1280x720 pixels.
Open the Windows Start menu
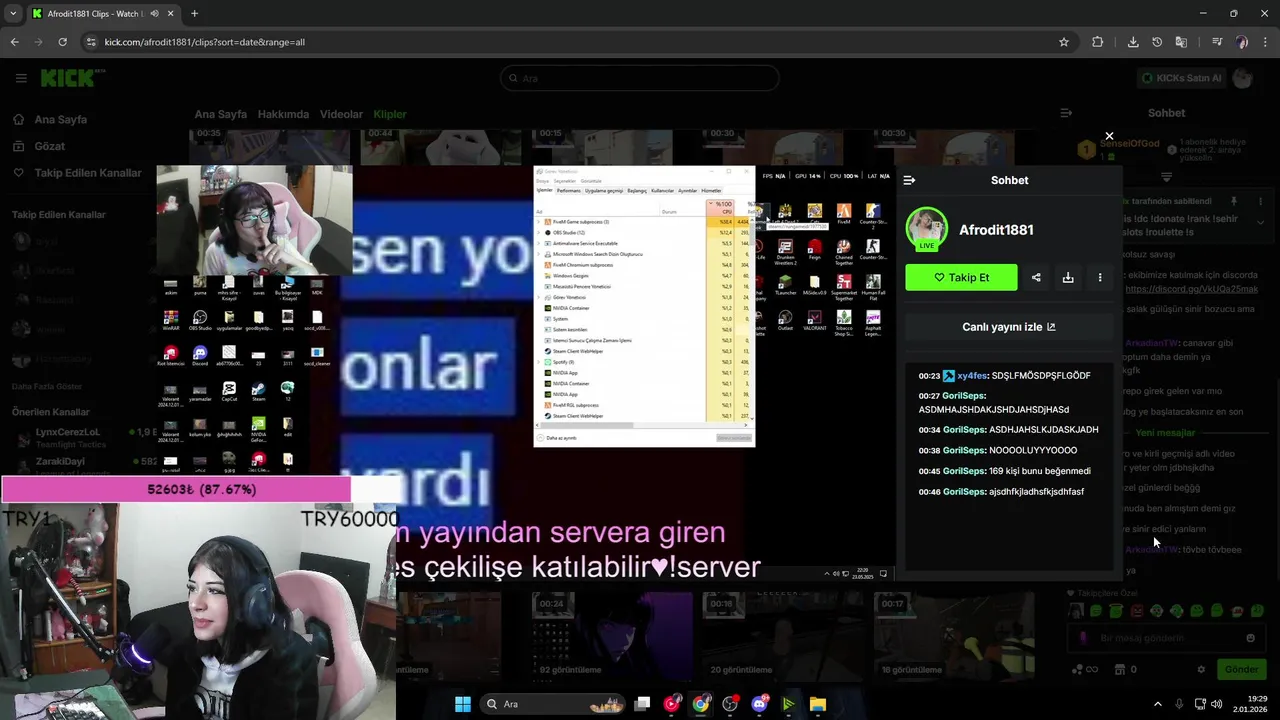click(462, 704)
